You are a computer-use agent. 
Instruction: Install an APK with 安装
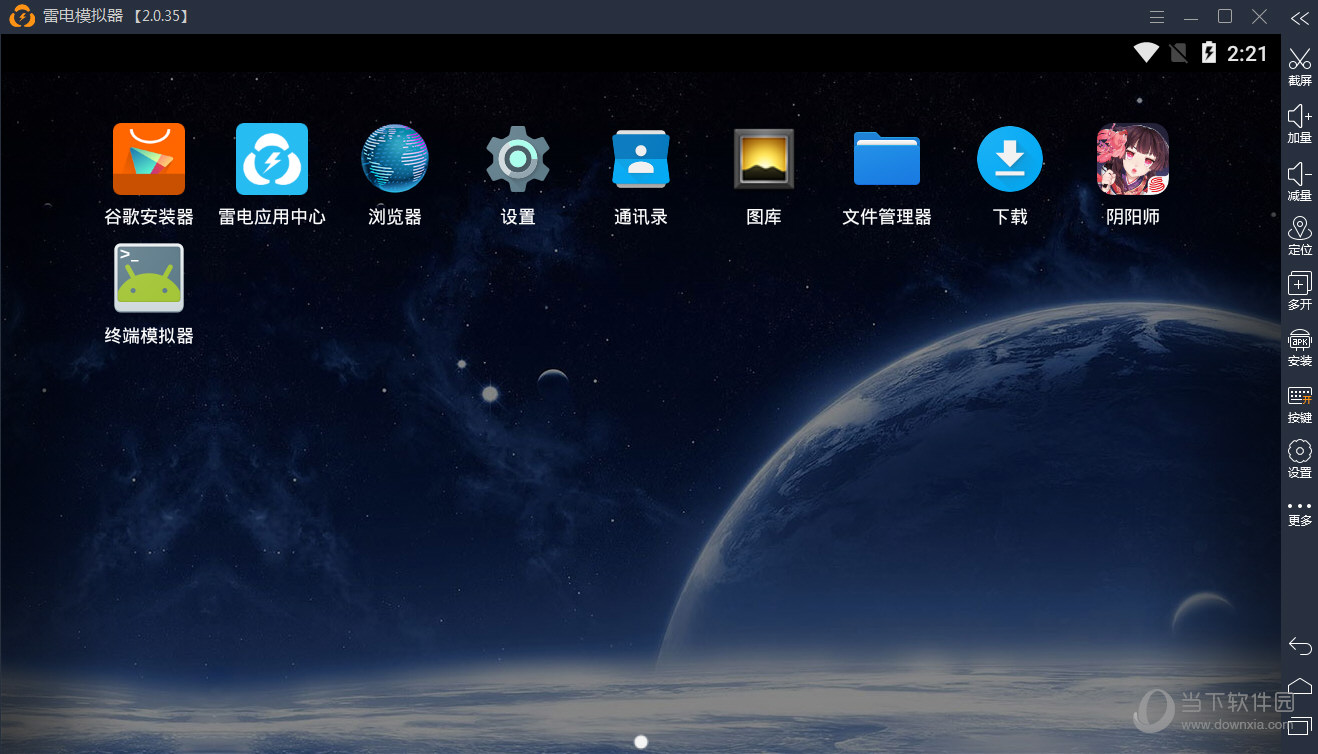(x=1300, y=347)
